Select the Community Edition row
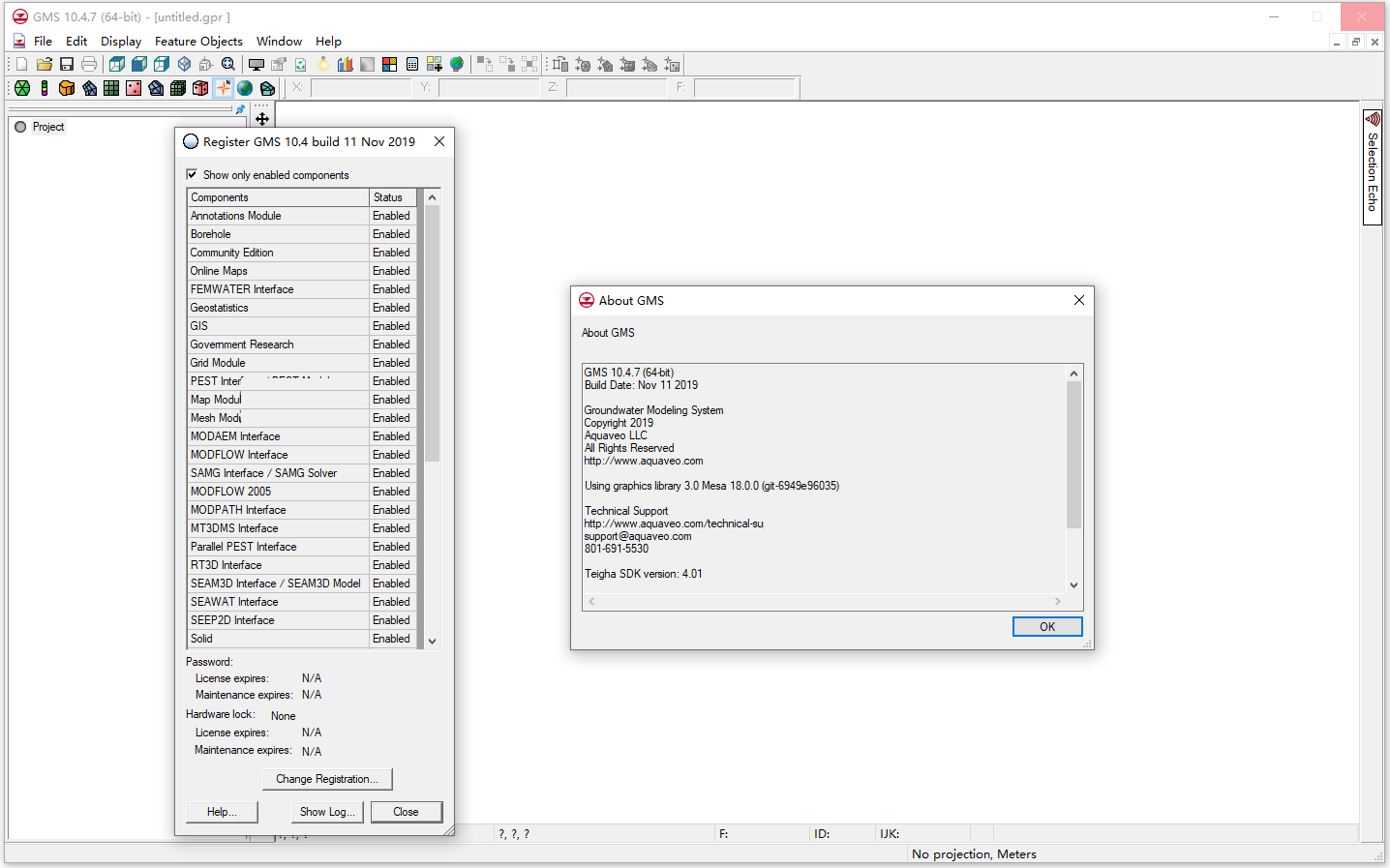The height and width of the screenshot is (868, 1390). pos(302,253)
